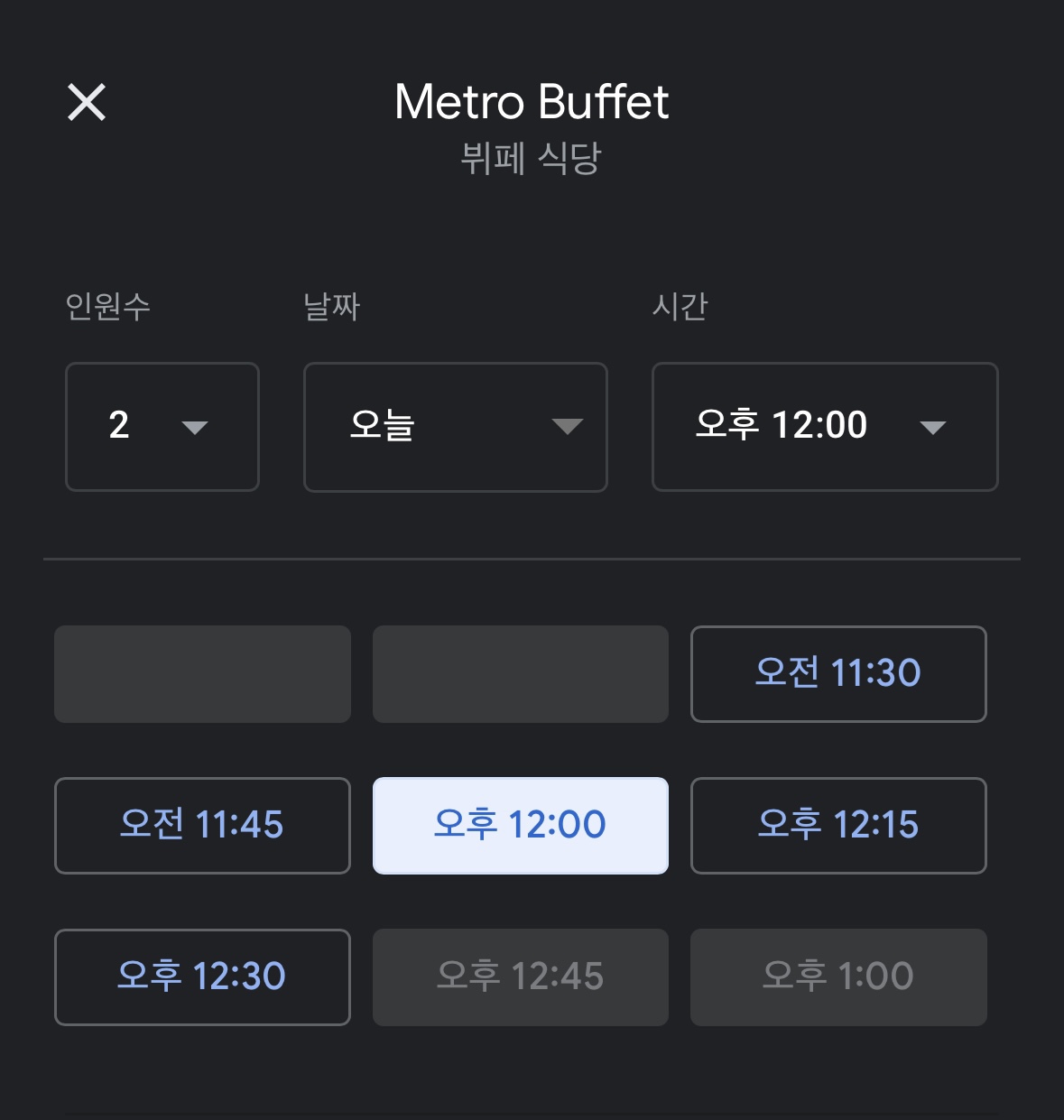The image size is (1064, 1120).
Task: Open the 시간 dropdown showing 오후 12:00
Action: pos(824,426)
